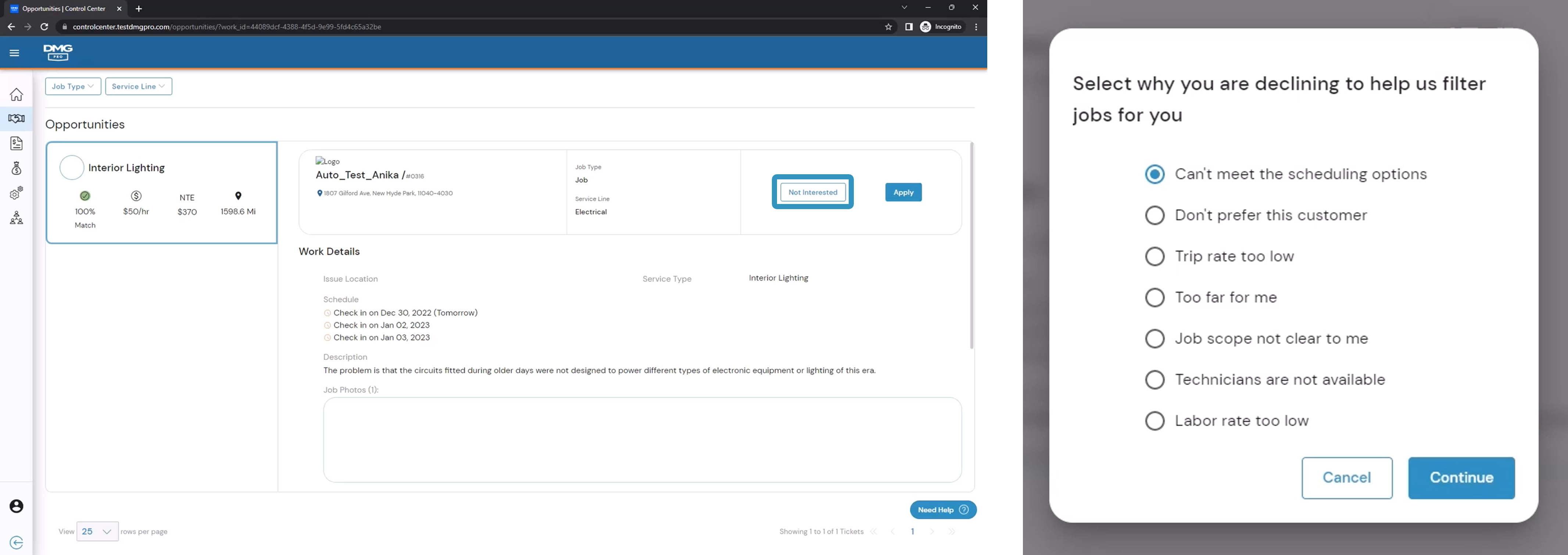Click the address location pin icon

(x=319, y=193)
